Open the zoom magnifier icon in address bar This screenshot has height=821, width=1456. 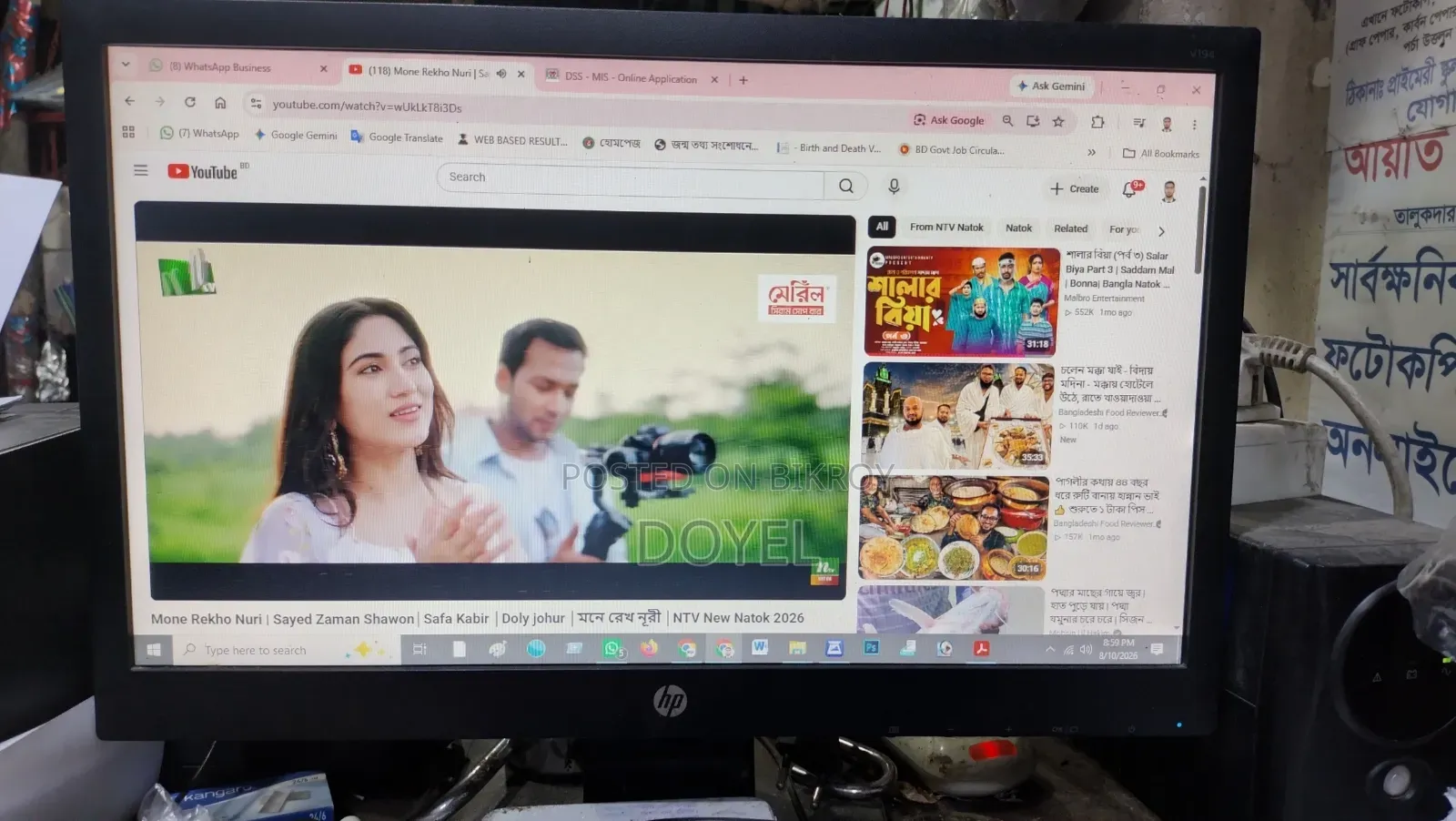(1007, 120)
